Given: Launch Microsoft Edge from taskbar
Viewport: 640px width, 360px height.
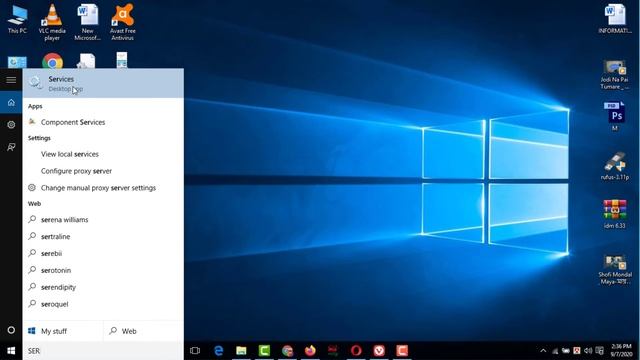Looking at the screenshot, I should pos(218,351).
